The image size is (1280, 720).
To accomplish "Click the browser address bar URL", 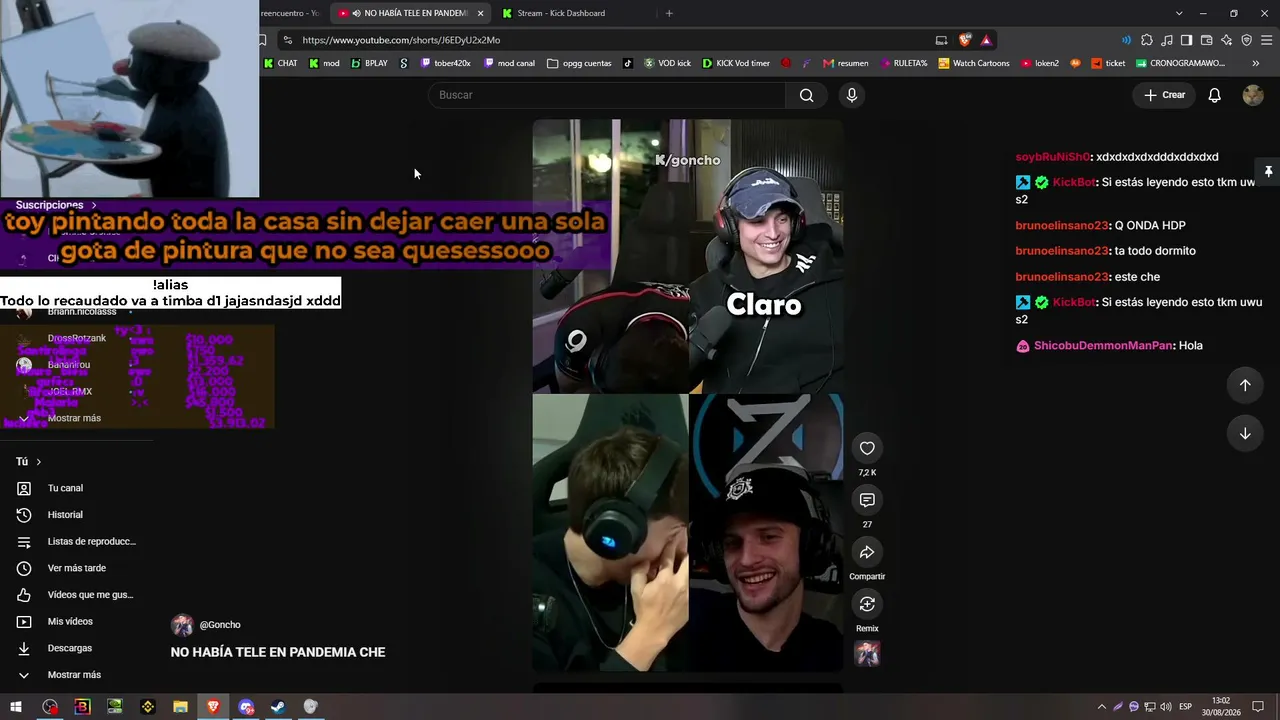I will click(401, 40).
